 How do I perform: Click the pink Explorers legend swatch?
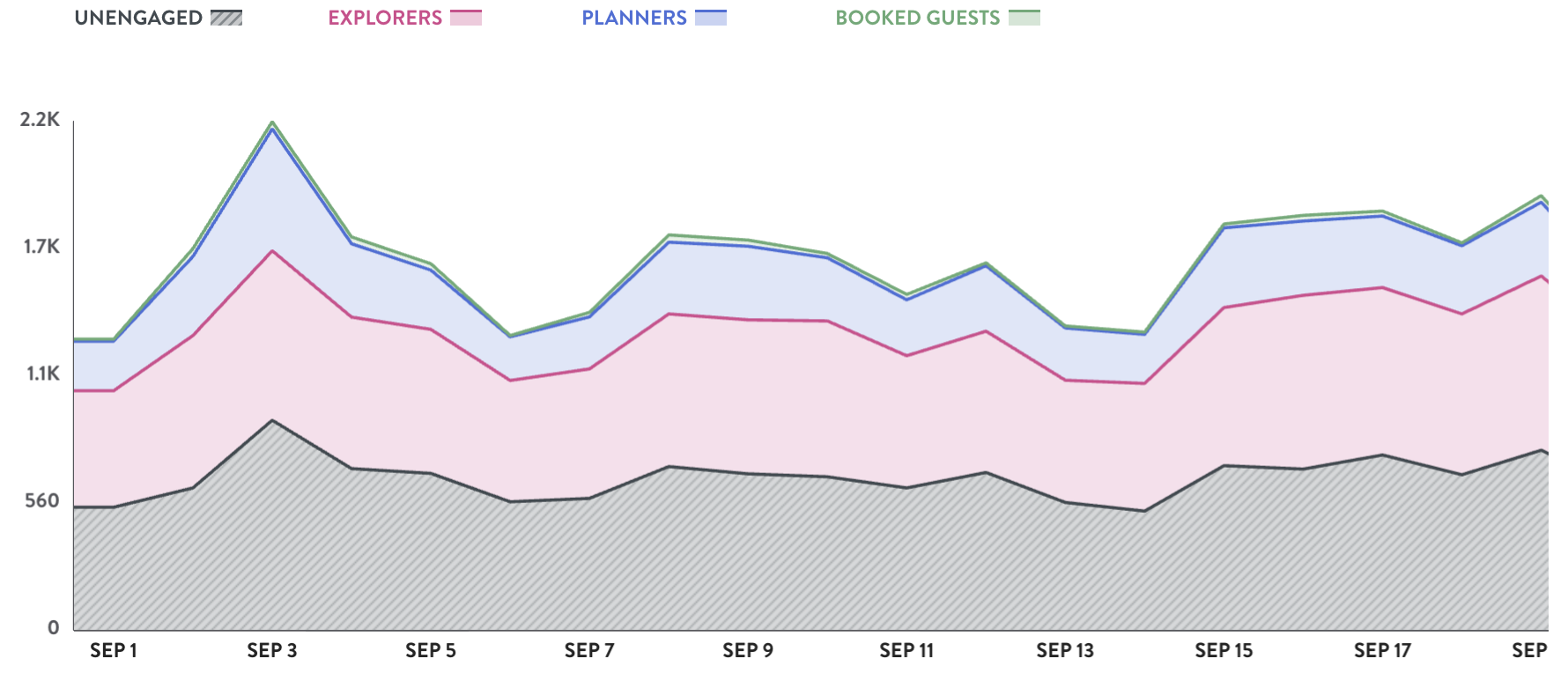pos(466,18)
